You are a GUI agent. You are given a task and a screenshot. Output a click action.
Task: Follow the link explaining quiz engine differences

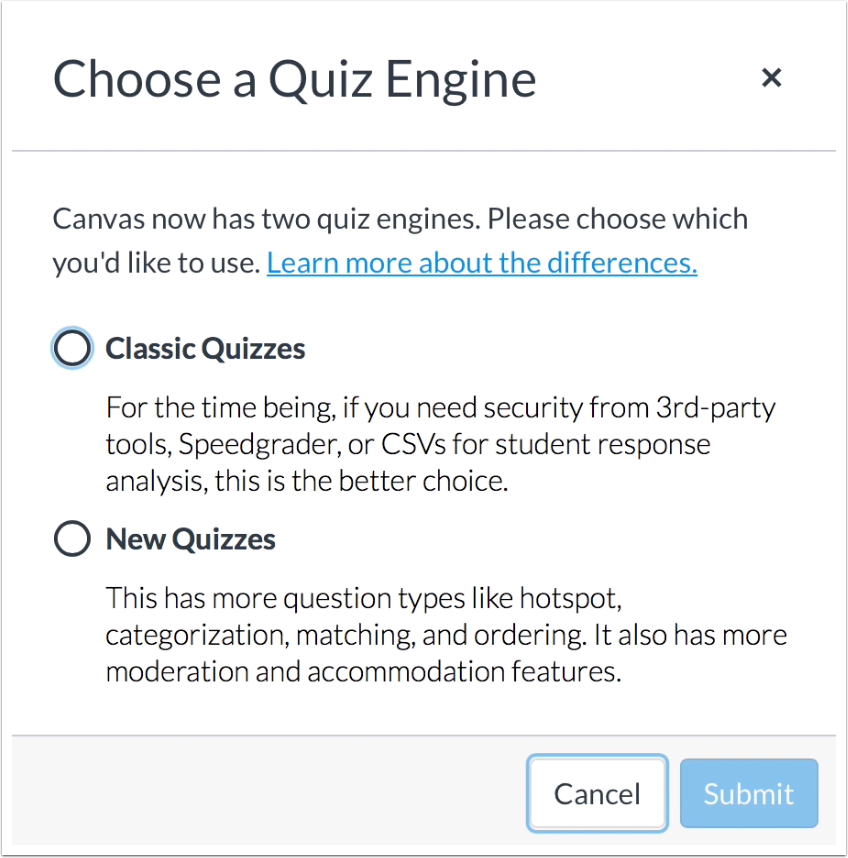[x=482, y=262]
